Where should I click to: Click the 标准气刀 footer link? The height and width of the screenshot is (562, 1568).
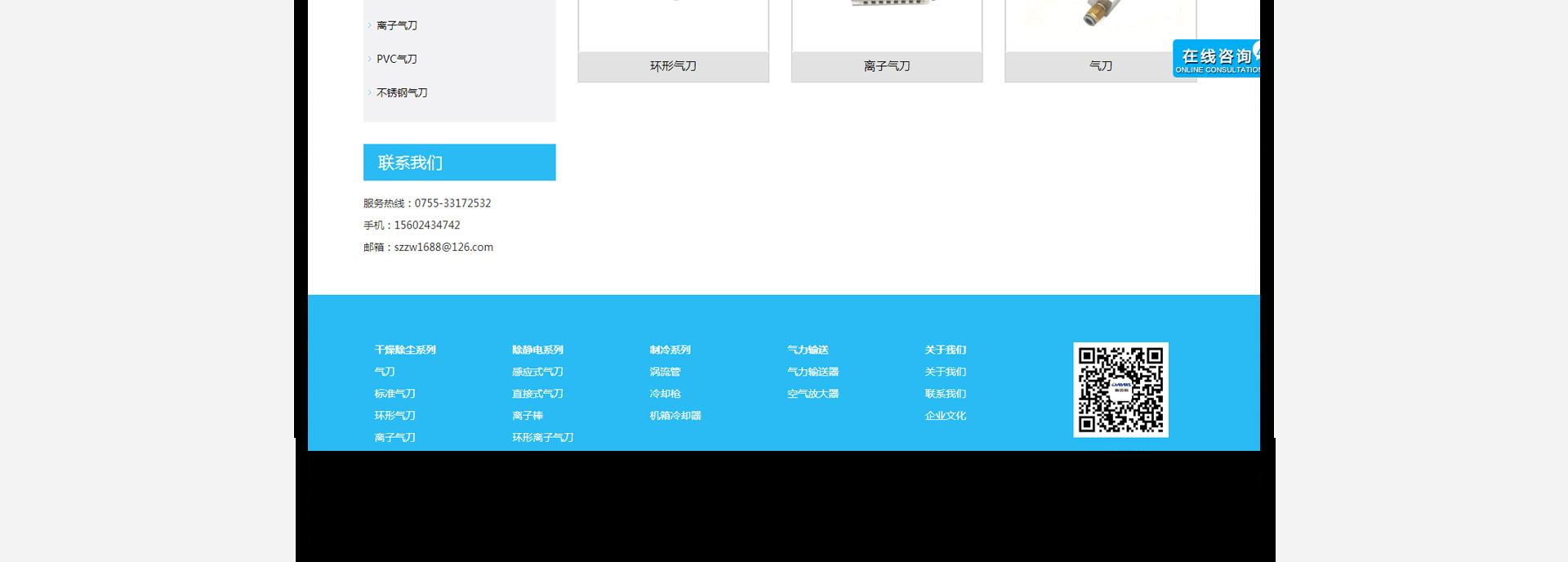pyautogui.click(x=394, y=394)
